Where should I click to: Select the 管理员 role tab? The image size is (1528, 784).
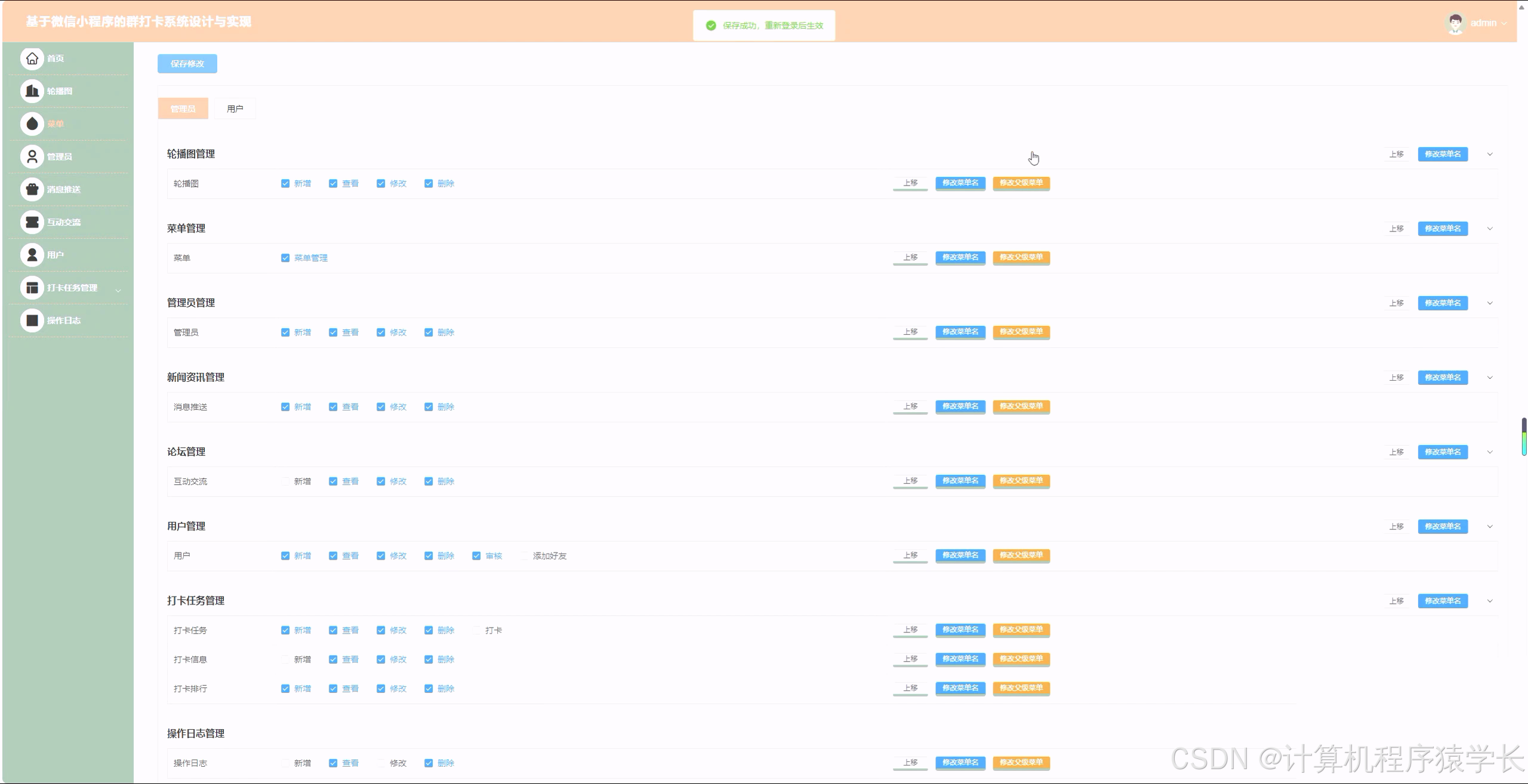click(x=183, y=109)
